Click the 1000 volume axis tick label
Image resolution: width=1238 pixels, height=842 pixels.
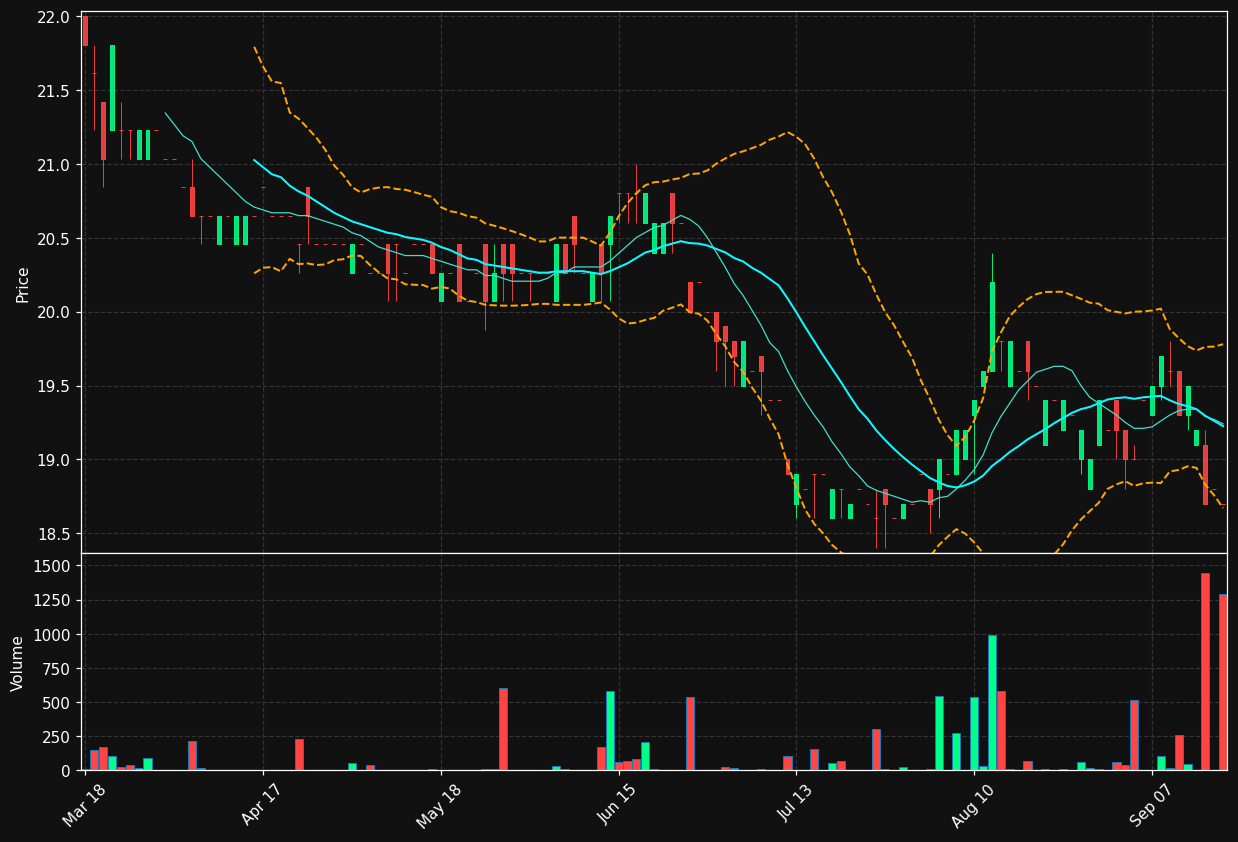coord(53,635)
